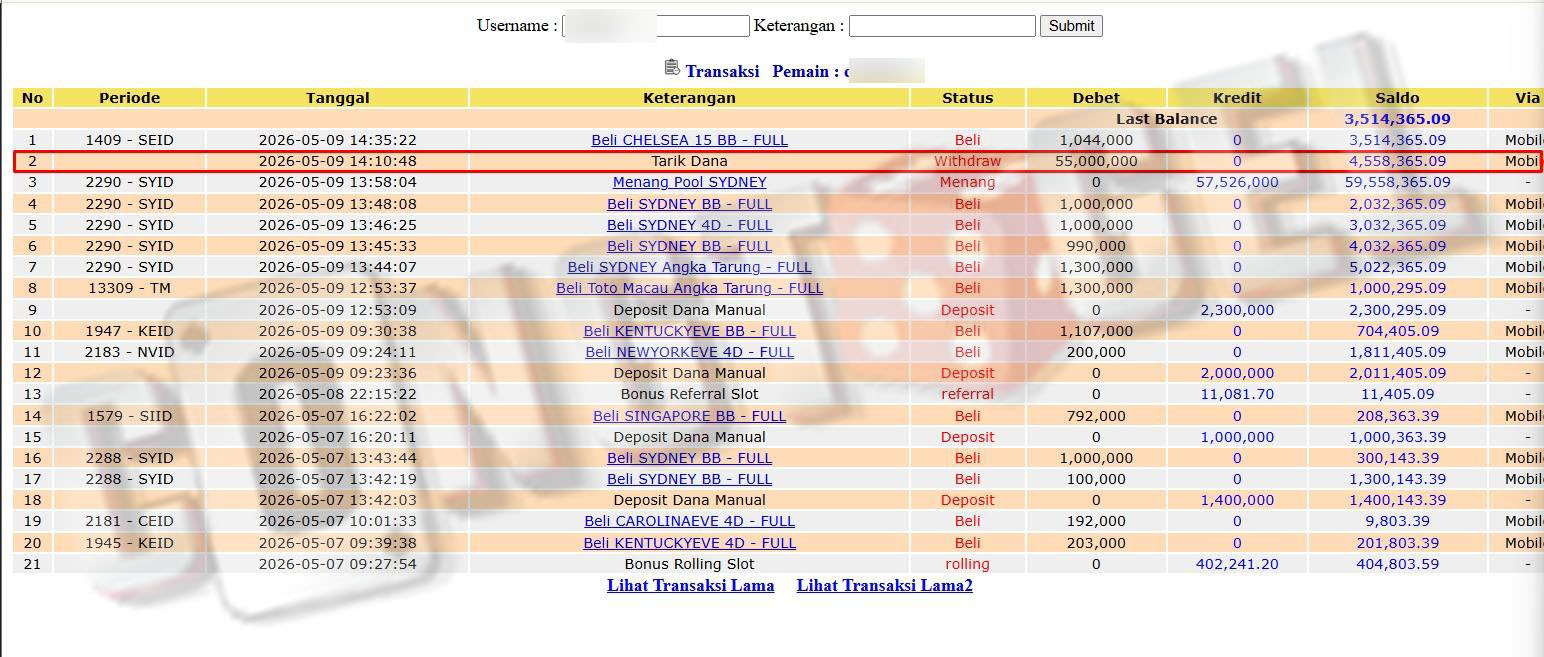Click the Periode column header
Screen dimensions: 1544x657
point(129,98)
